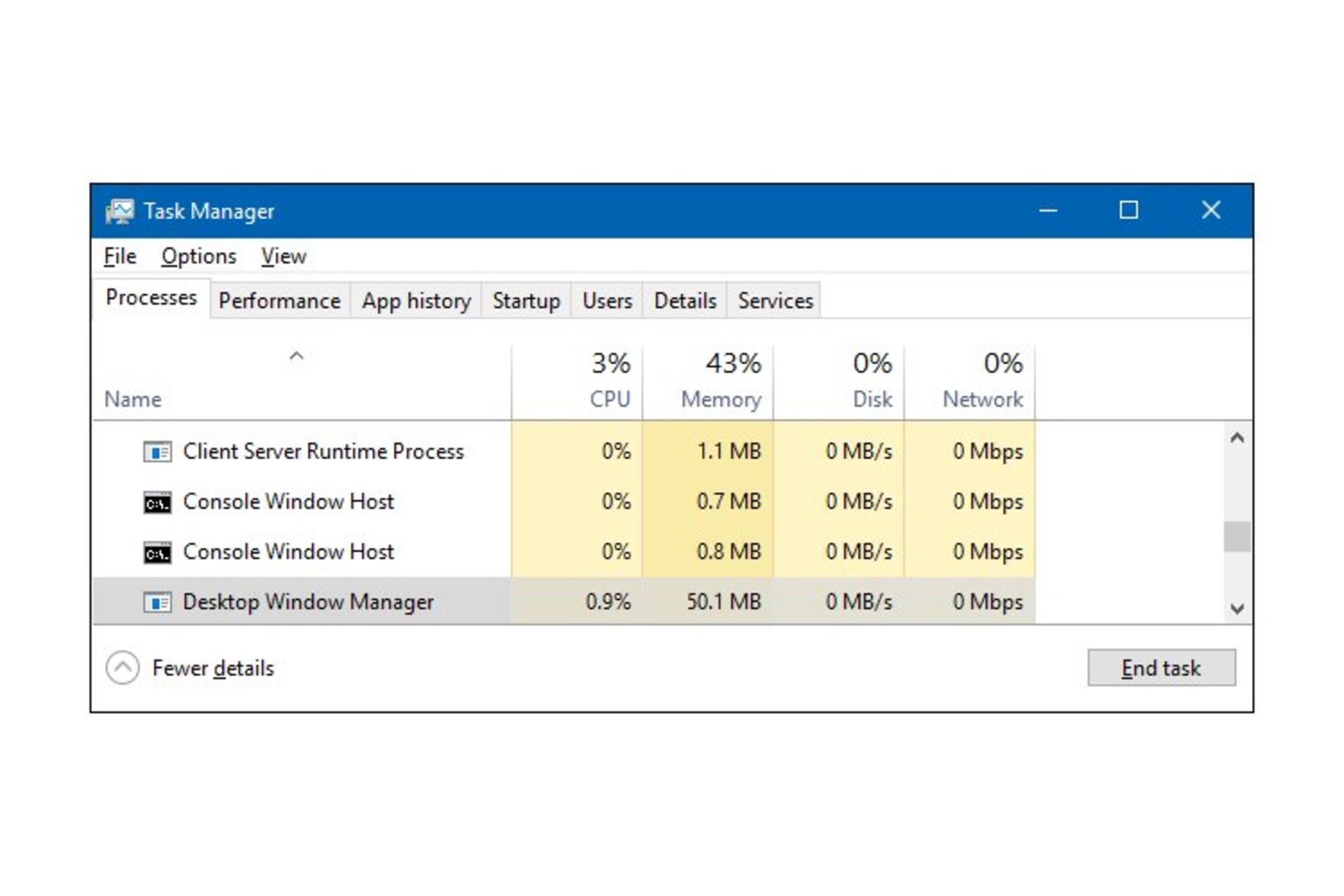Switch to the App history tab

click(x=416, y=300)
